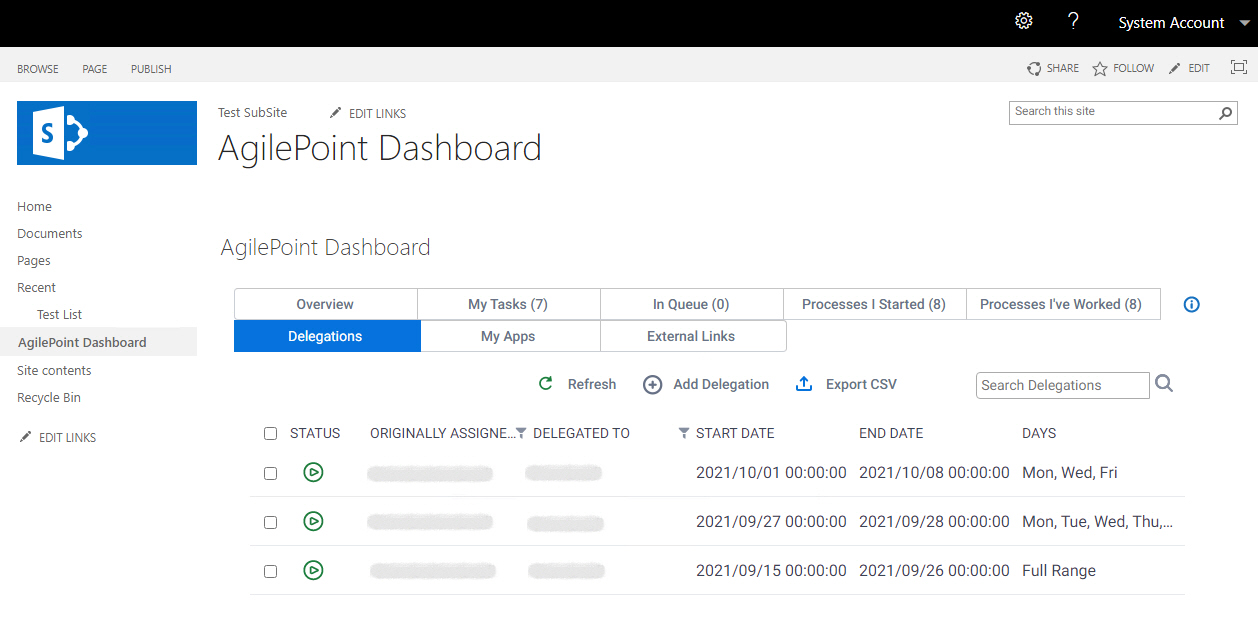Click the Full Range days cell
This screenshot has width=1258, height=640.
[x=1059, y=571]
